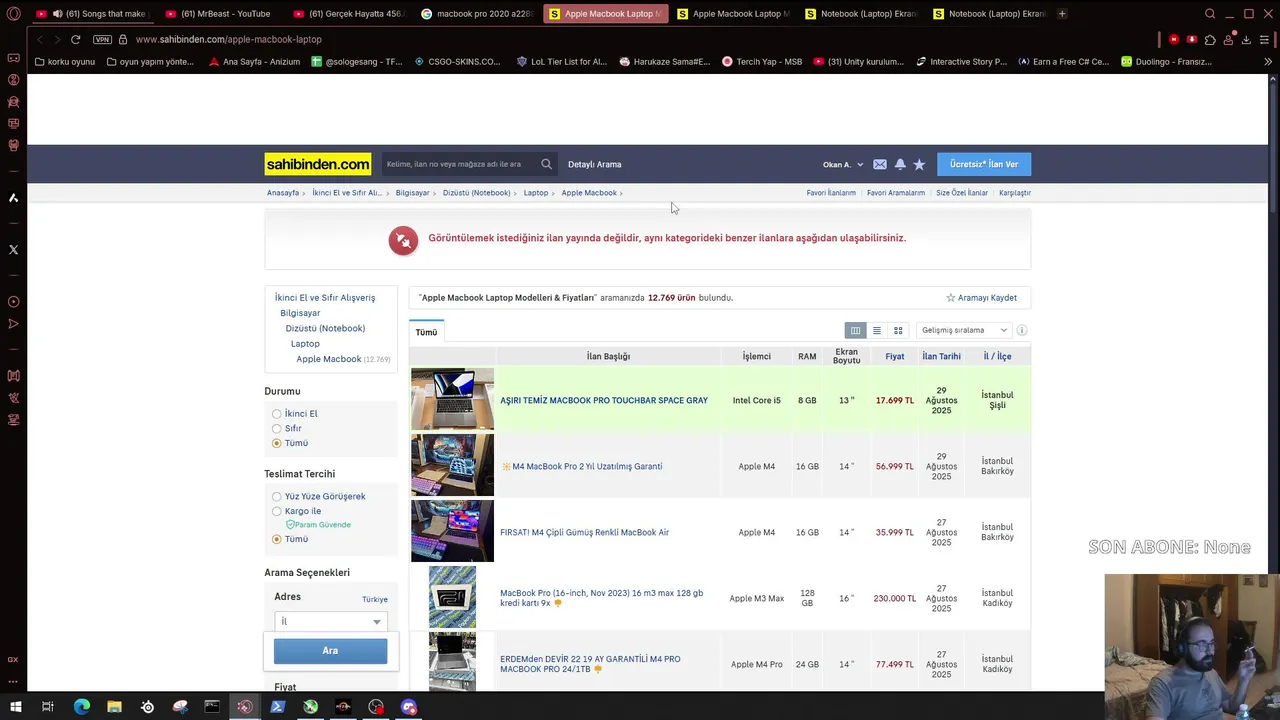The width and height of the screenshot is (1280, 720).
Task: Expand bookmarks bar overflow chevron
Action: (x=1268, y=62)
